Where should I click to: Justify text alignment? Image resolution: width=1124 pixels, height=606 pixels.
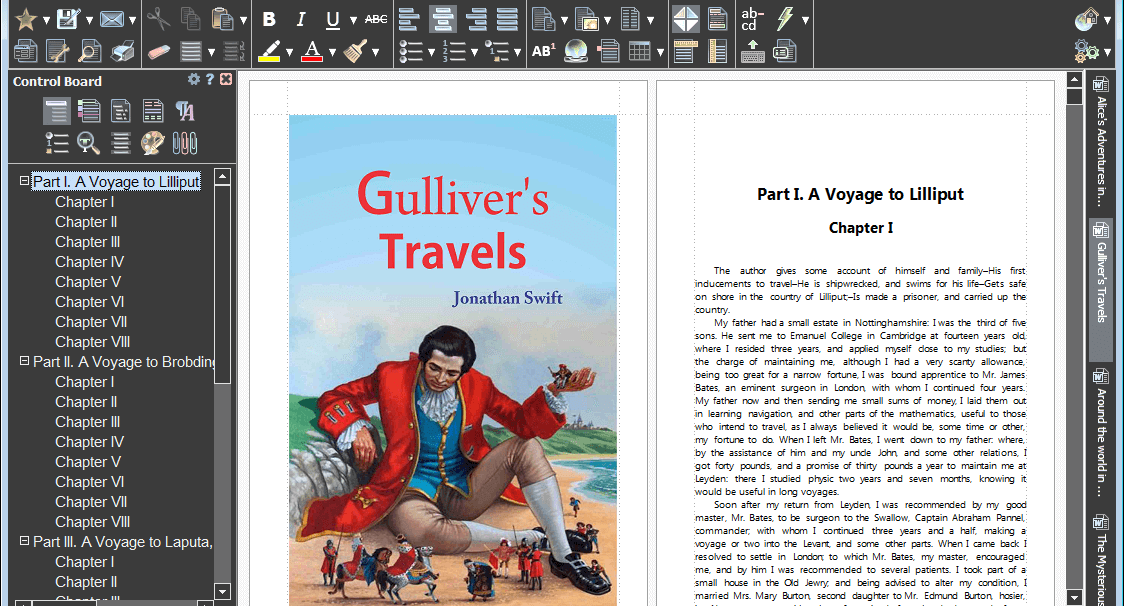508,19
